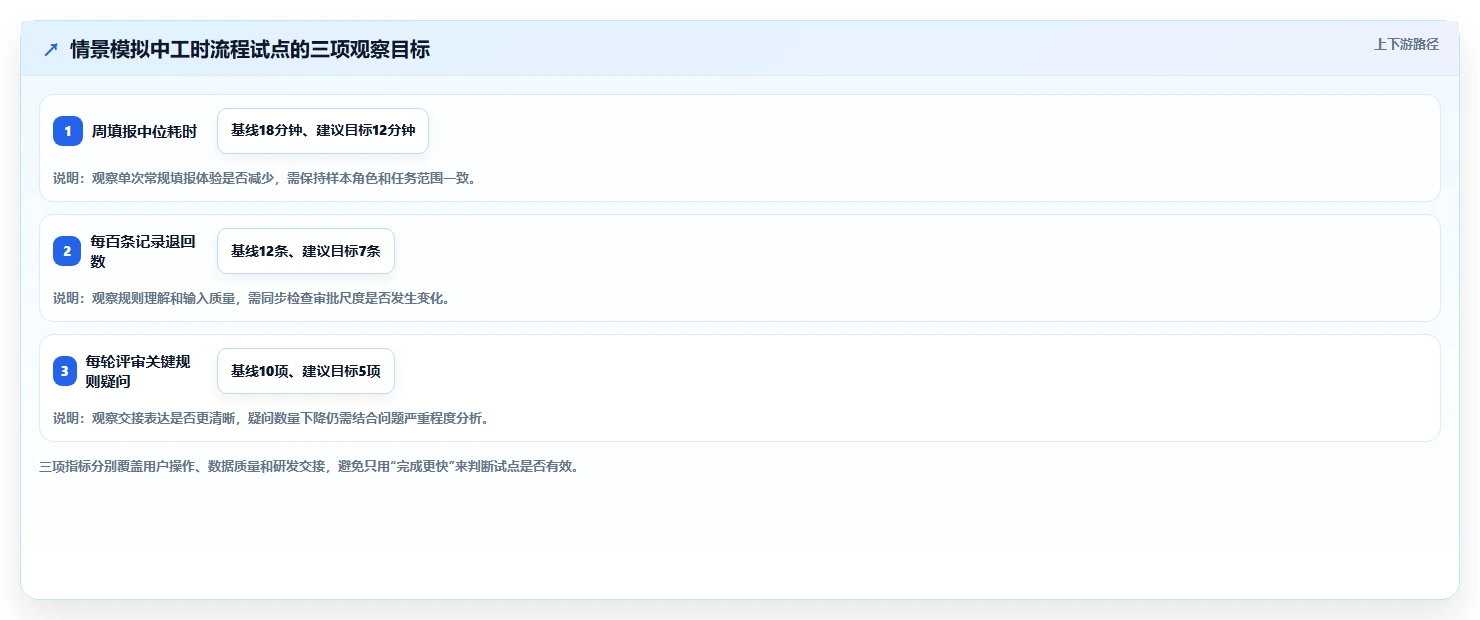Click the description about 交接表达是否更清晰
Image resolution: width=1480 pixels, height=620 pixels.
tap(271, 419)
